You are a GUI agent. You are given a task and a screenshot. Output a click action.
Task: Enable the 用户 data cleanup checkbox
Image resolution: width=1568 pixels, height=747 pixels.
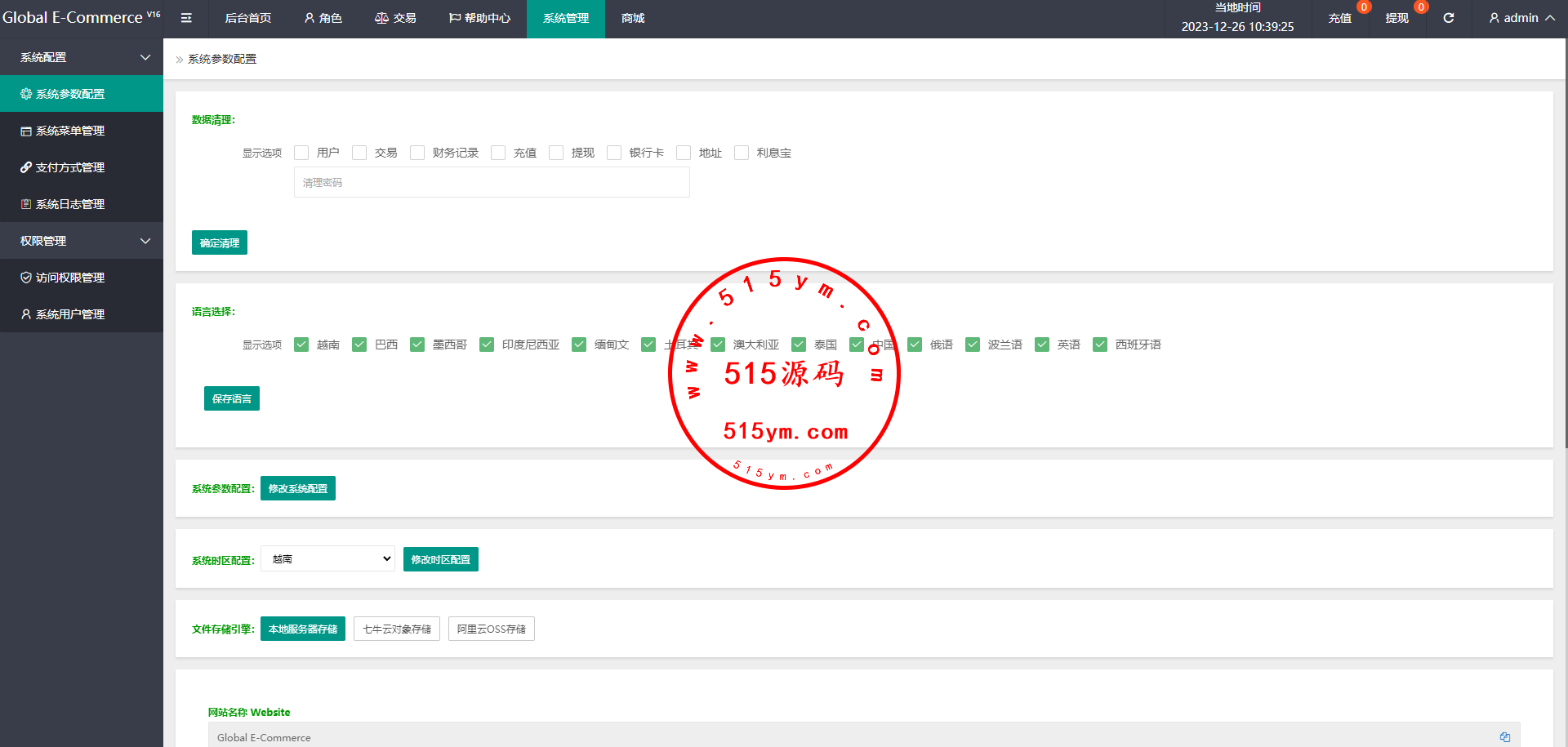coord(301,153)
